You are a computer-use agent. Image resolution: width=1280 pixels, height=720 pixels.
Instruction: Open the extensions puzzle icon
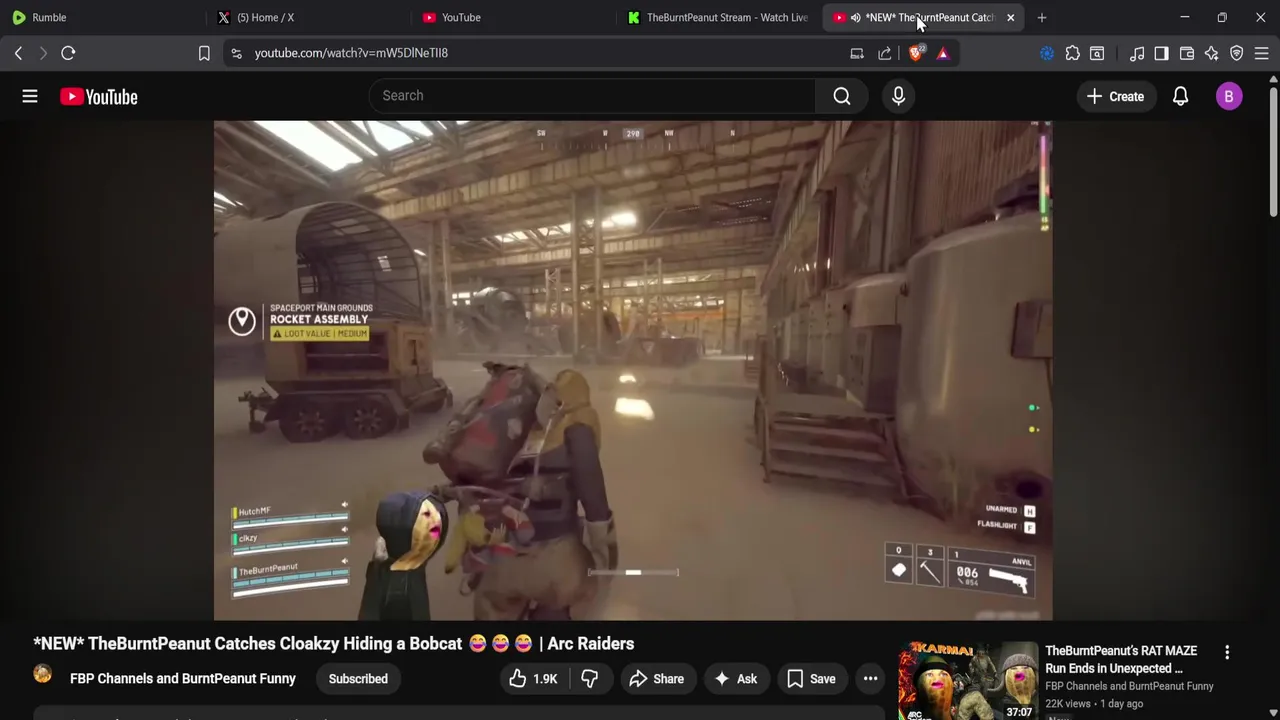click(x=1072, y=53)
